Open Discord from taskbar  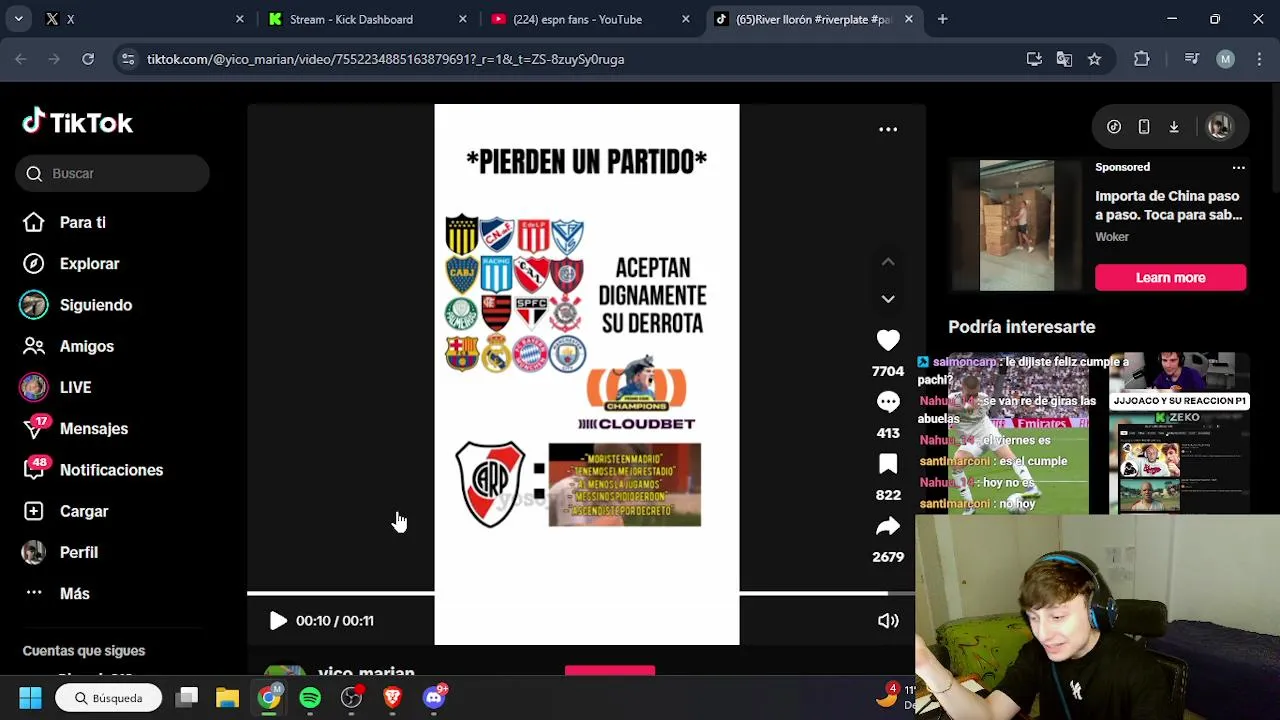click(434, 698)
